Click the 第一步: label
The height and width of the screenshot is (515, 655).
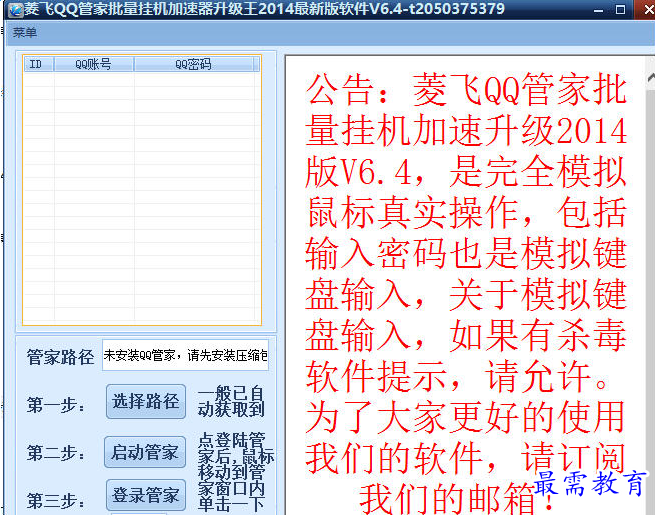(x=56, y=404)
